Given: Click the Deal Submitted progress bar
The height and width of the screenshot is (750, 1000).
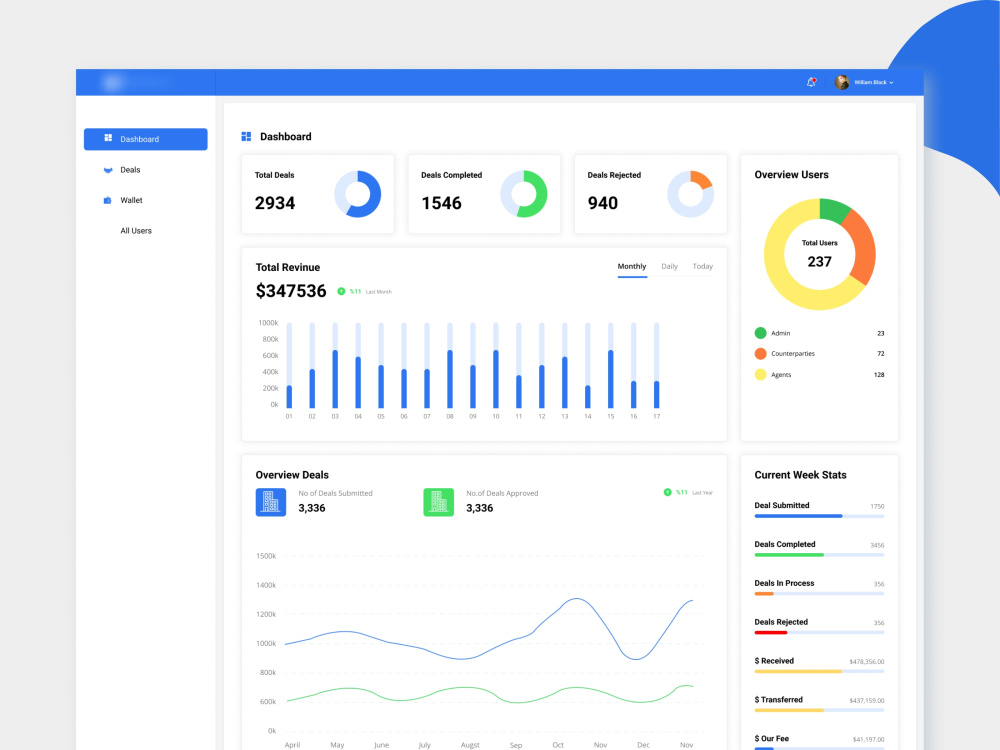Looking at the screenshot, I should 819,516.
